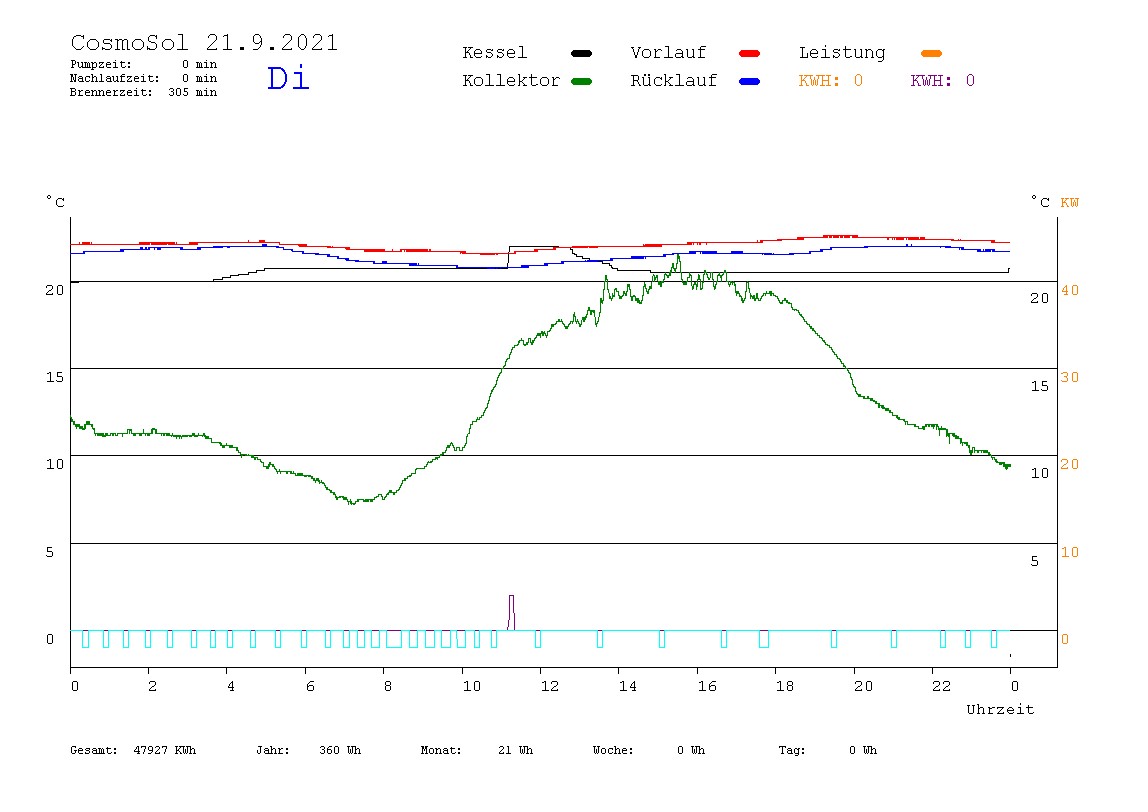
Task: Click the orange KW axis unit label
Action: [1070, 202]
